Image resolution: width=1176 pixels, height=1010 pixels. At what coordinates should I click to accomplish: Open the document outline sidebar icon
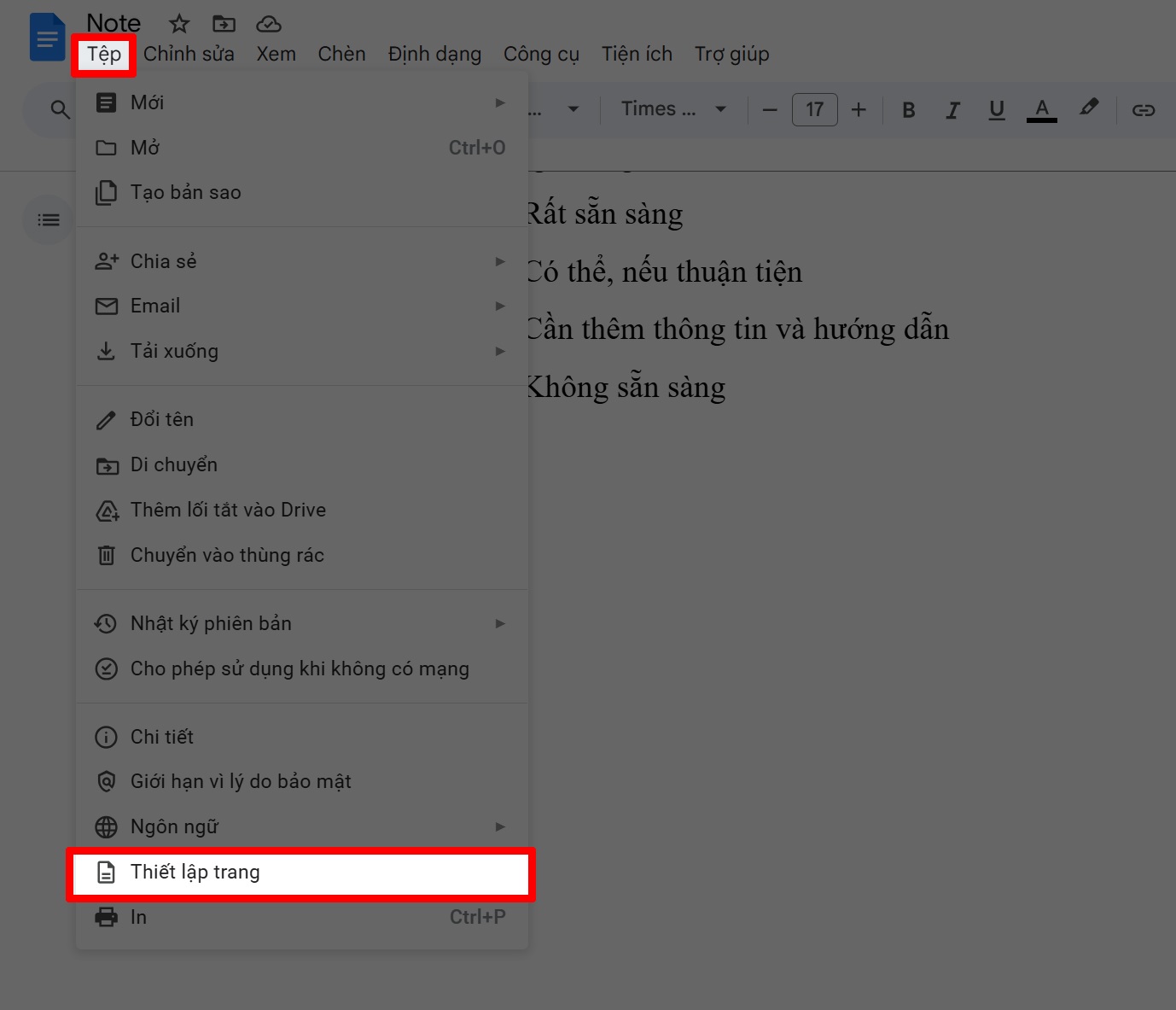pos(49,220)
